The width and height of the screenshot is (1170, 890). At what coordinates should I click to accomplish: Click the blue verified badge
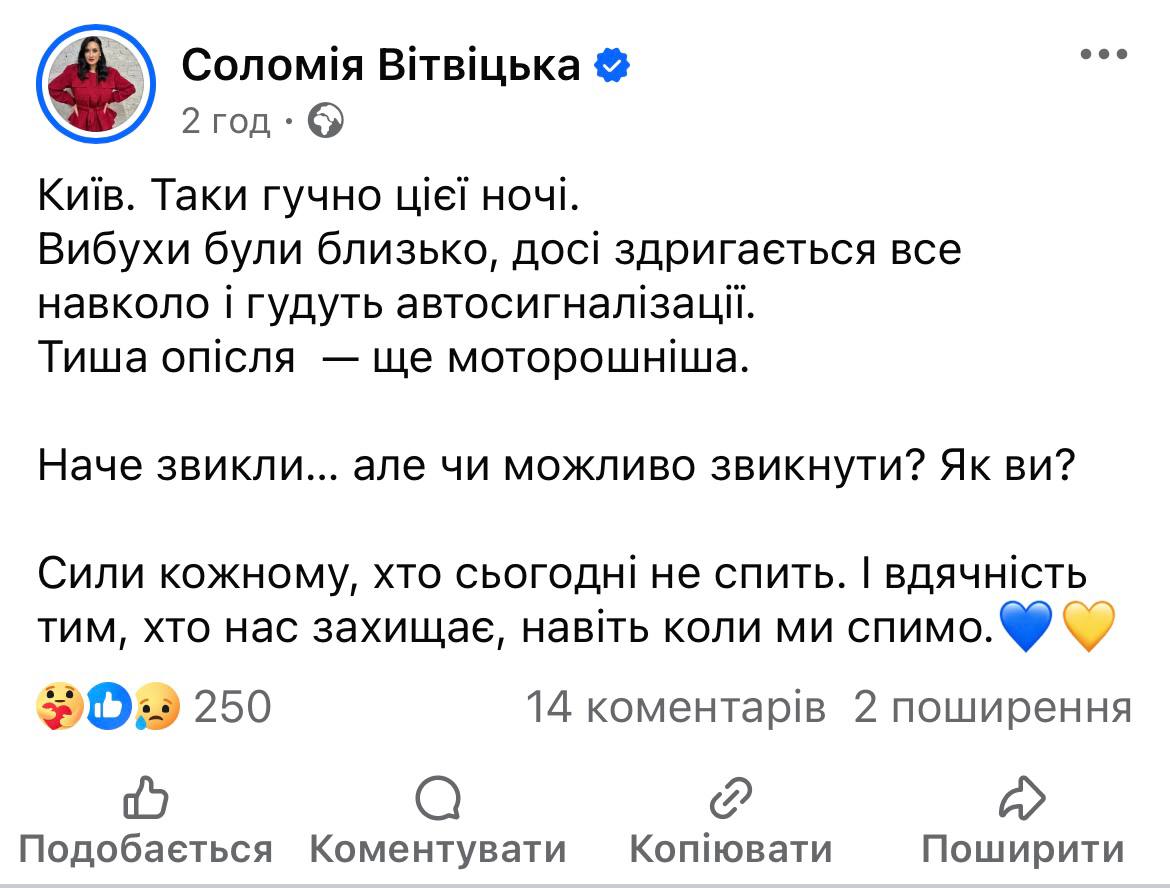pos(611,66)
